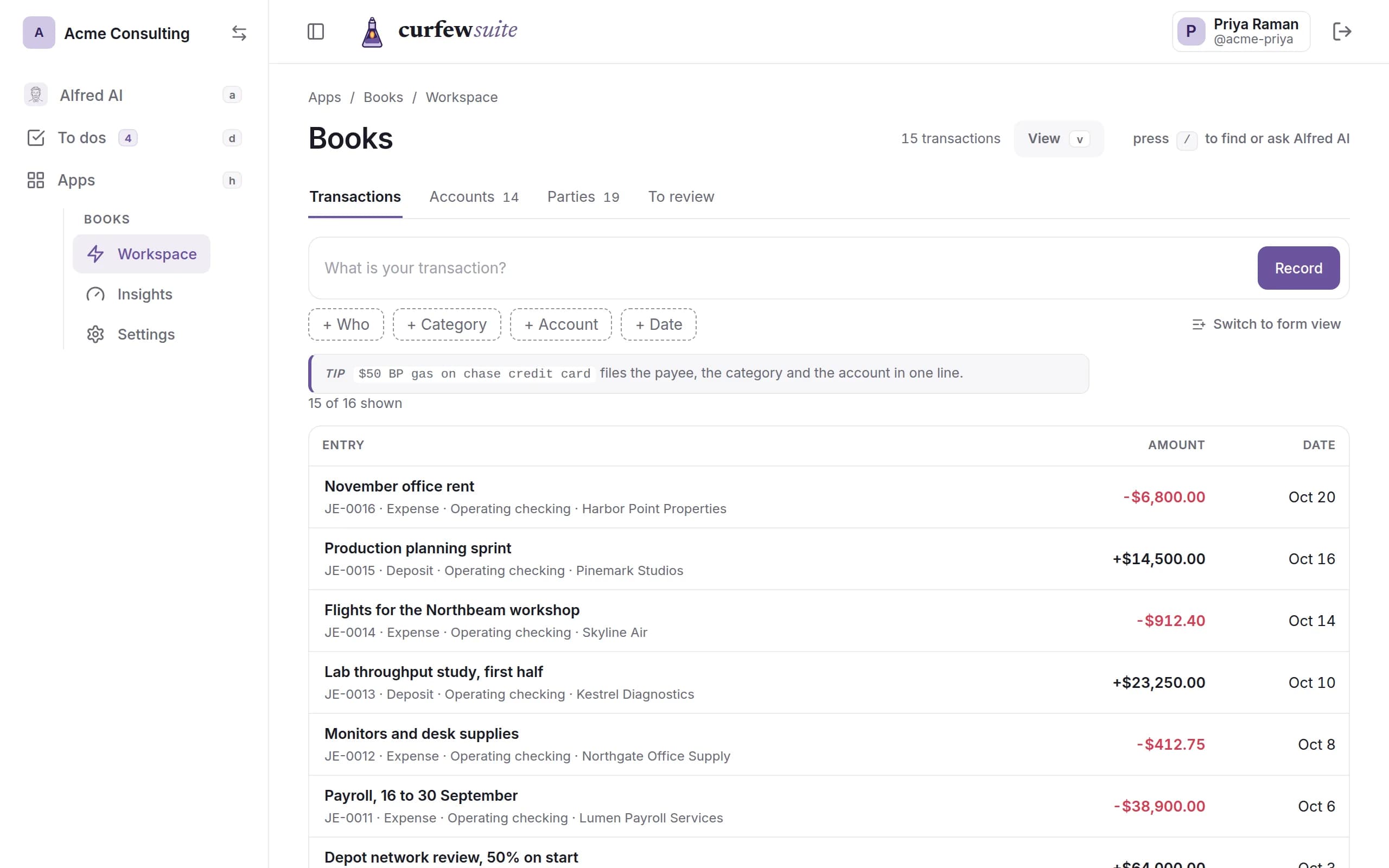The image size is (1389, 868).
Task: Click the Workspace lightning bolt icon
Action: (x=95, y=254)
